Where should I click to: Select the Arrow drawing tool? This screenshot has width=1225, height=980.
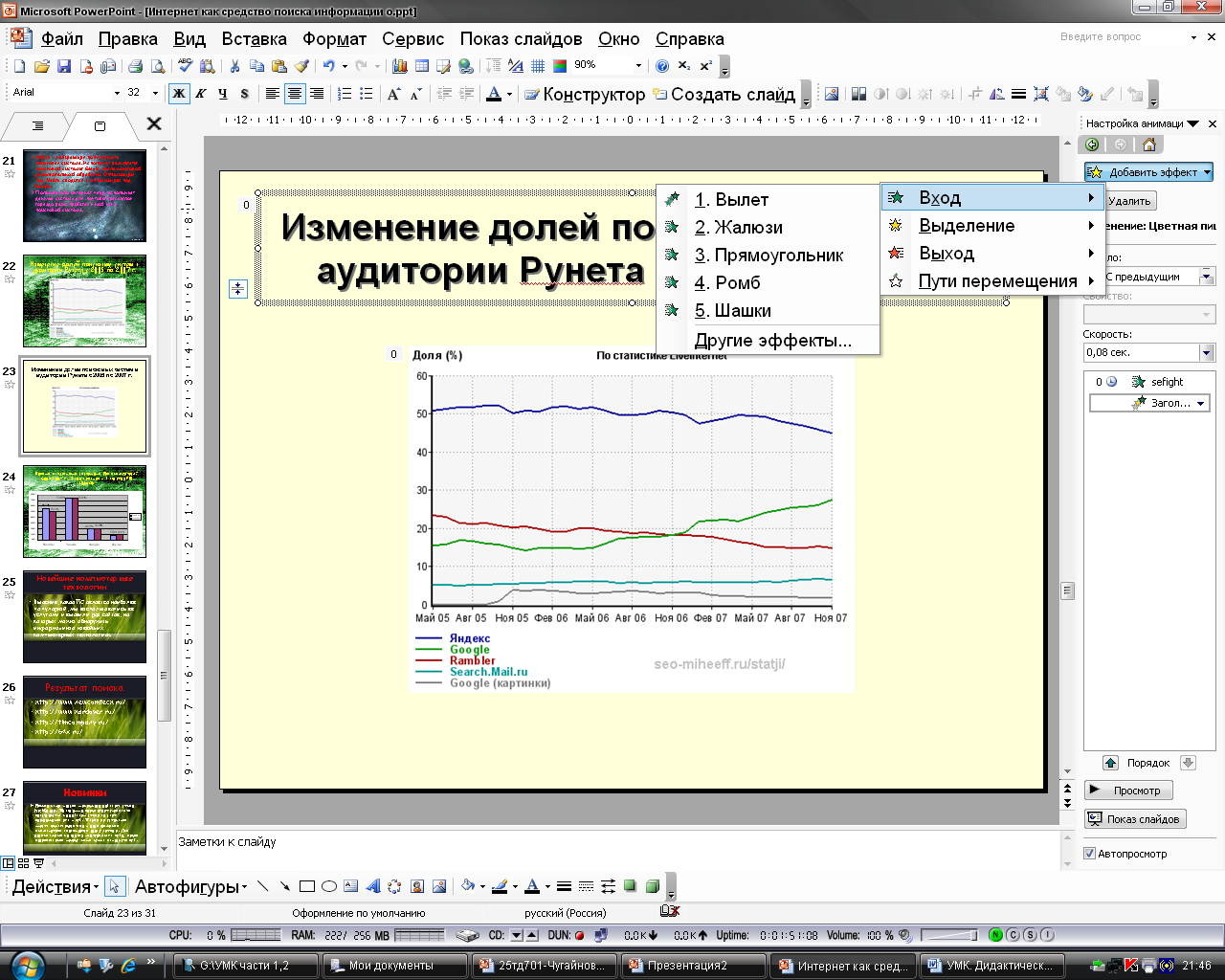pos(285,886)
